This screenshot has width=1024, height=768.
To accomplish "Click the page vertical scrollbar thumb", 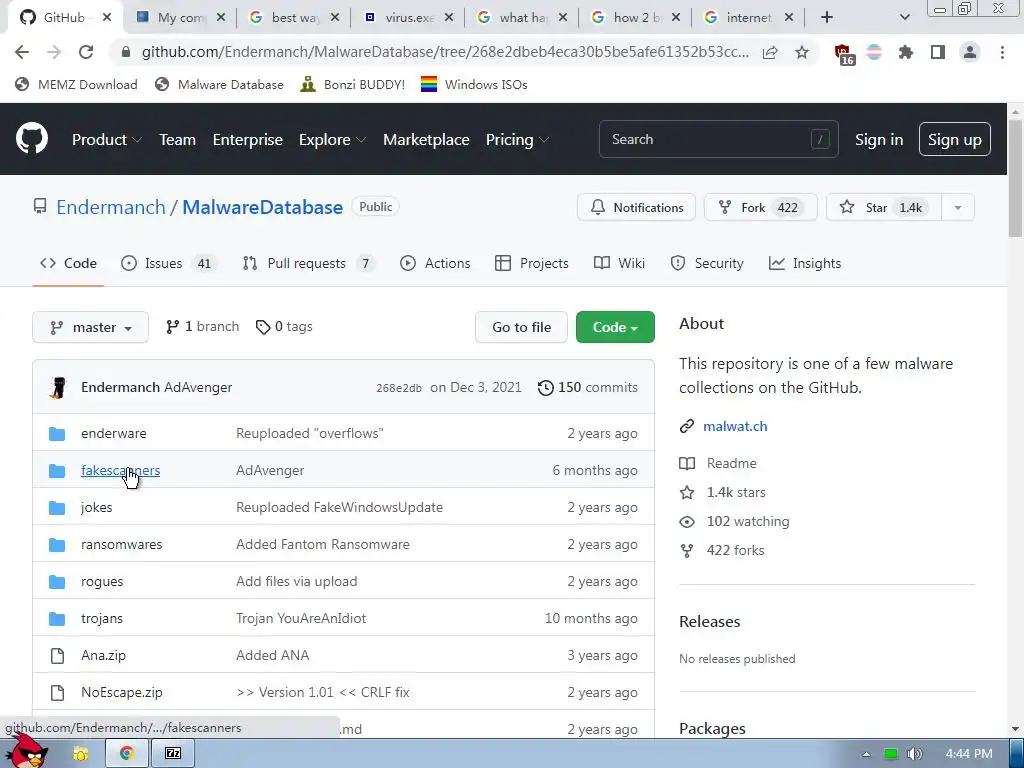I will click(1016, 178).
